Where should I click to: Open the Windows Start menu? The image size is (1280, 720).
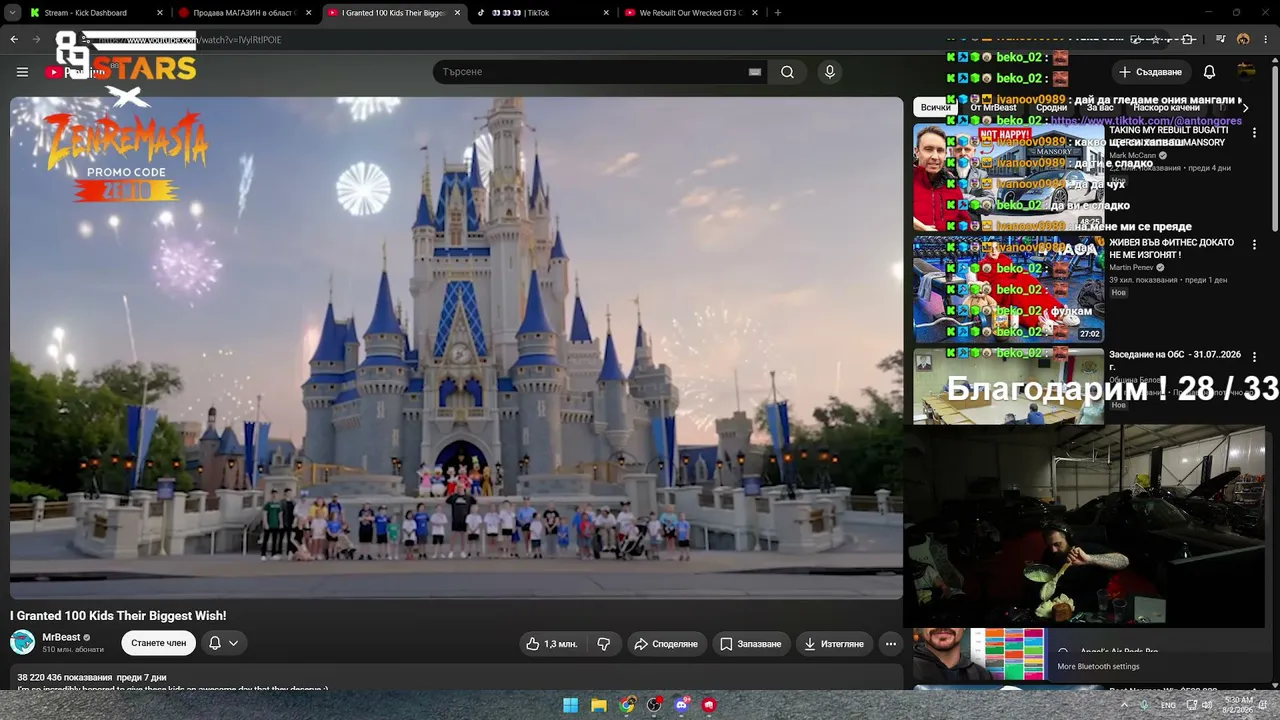coord(570,705)
